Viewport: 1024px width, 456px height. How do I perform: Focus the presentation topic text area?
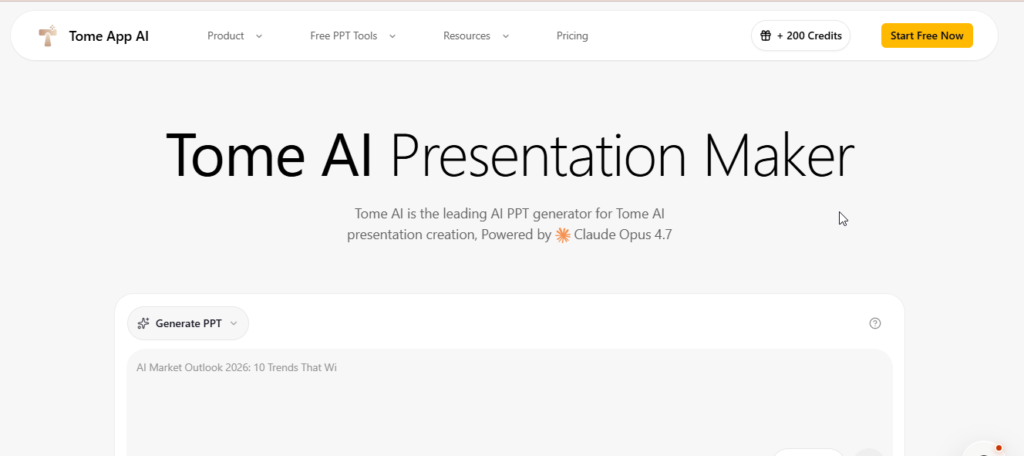(x=510, y=402)
